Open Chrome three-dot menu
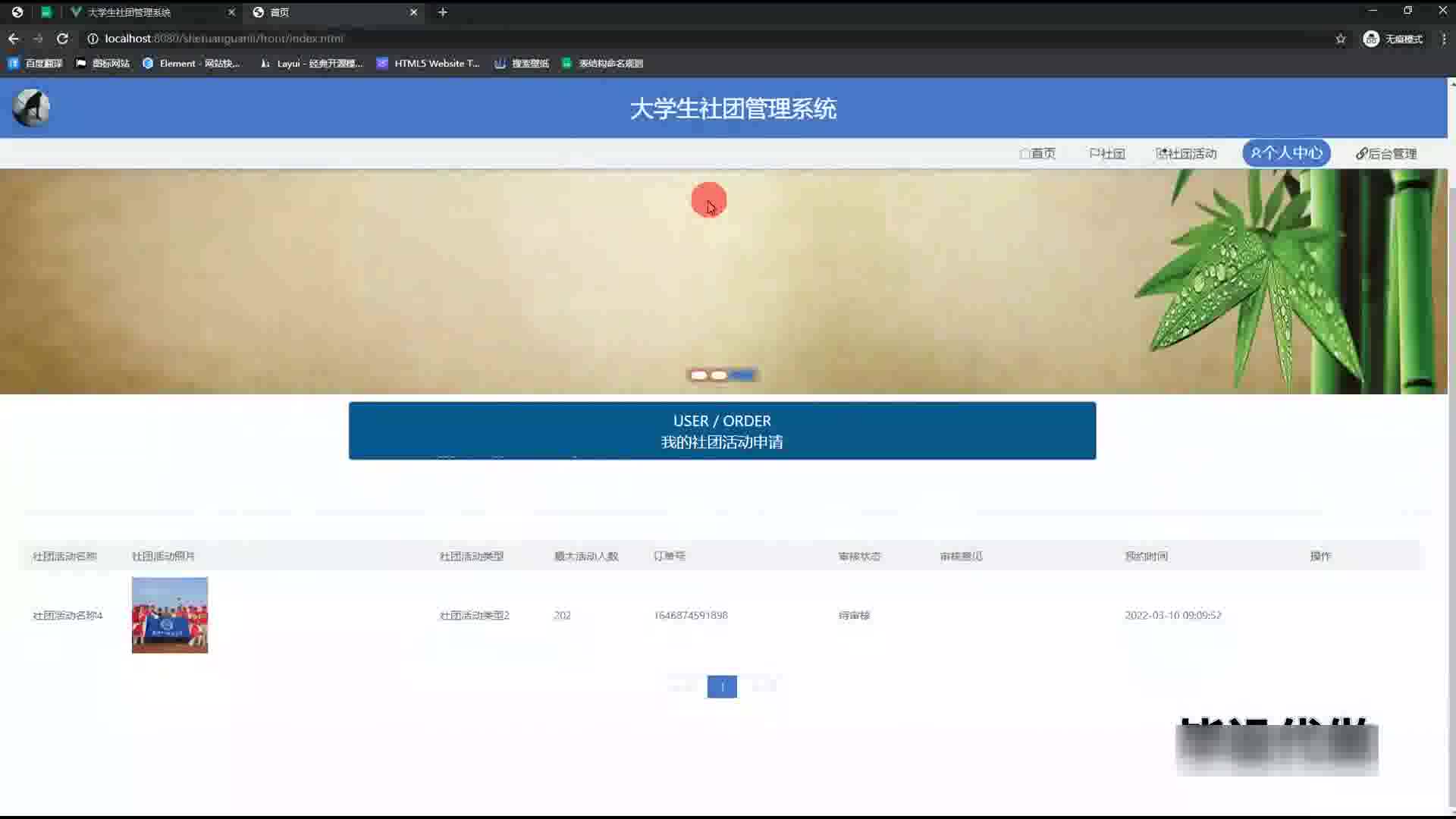The width and height of the screenshot is (1456, 819). coord(1443,39)
